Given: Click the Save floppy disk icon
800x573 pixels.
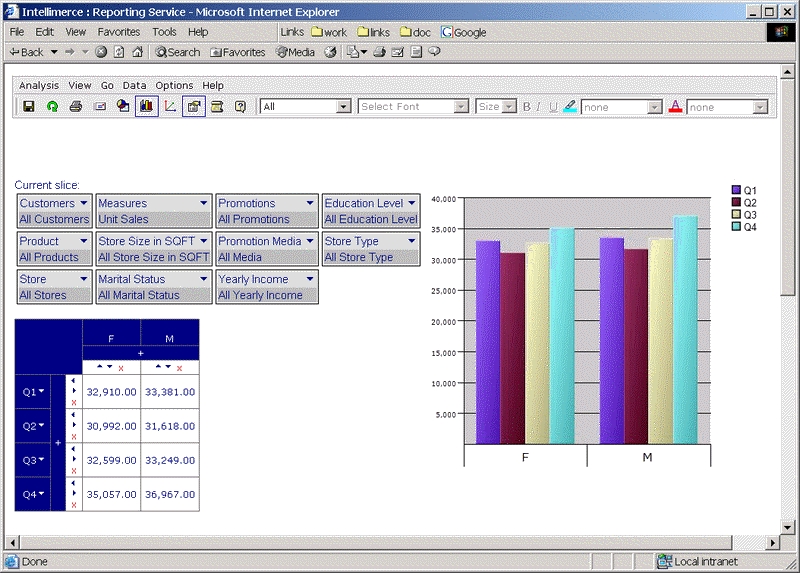Looking at the screenshot, I should (29, 106).
